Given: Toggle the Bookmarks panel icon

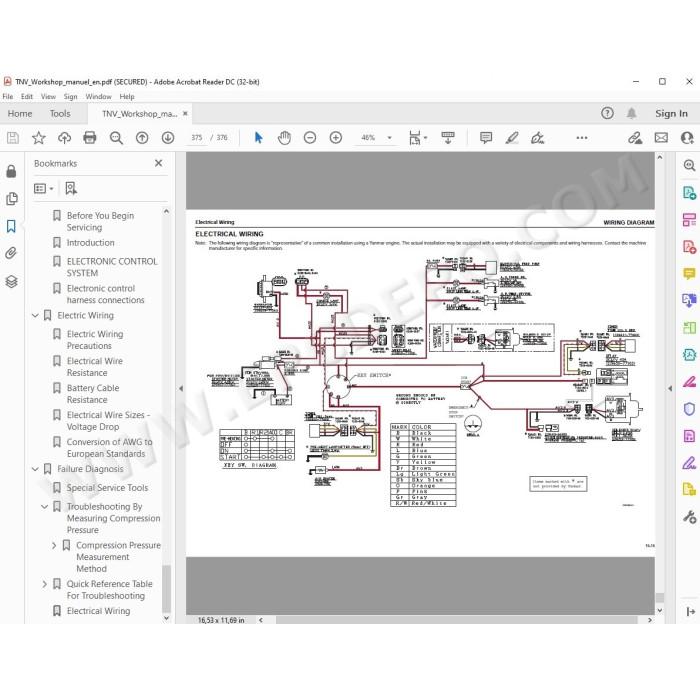Looking at the screenshot, I should (12, 226).
